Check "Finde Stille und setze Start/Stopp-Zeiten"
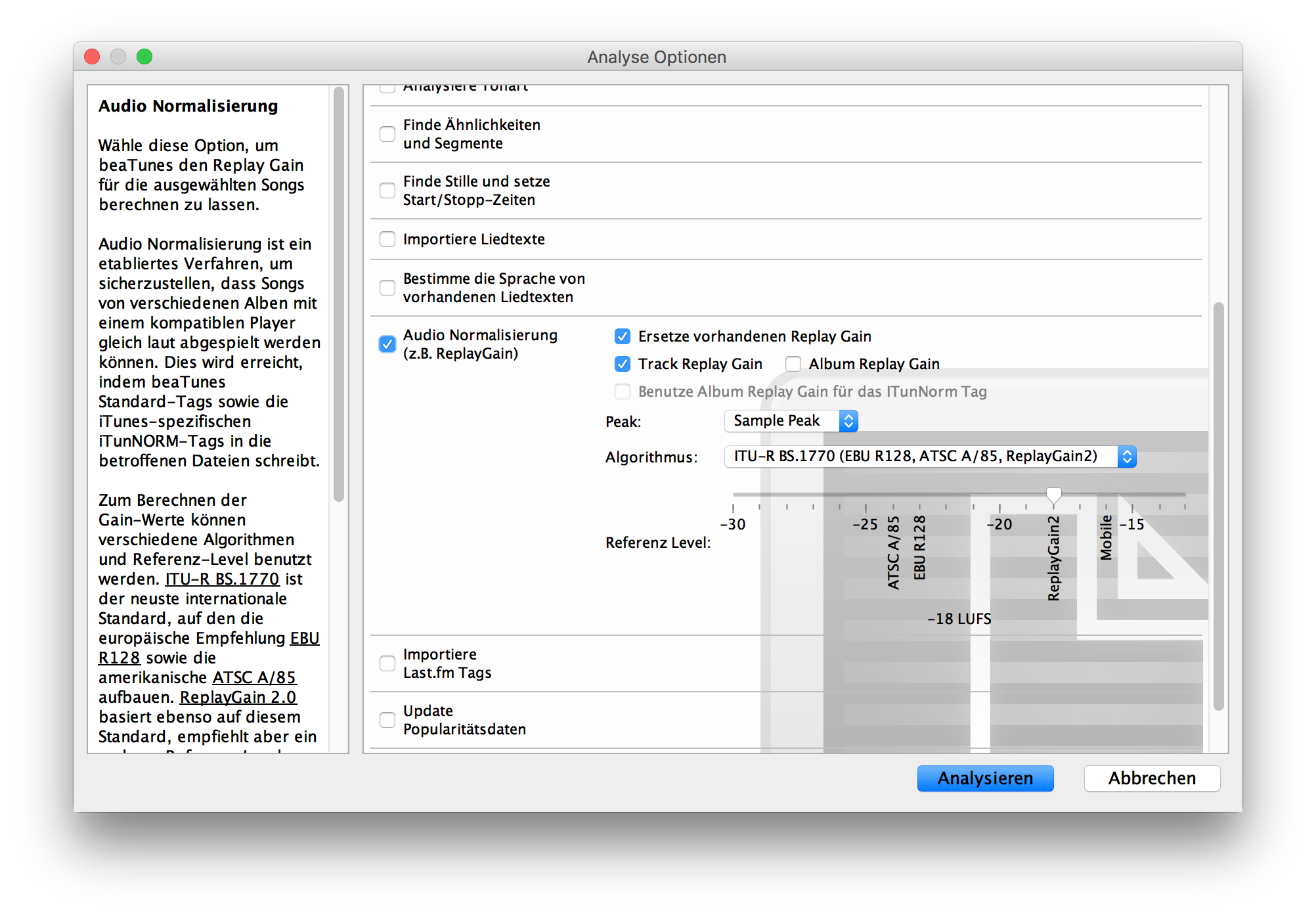Image resolution: width=1316 pixels, height=917 pixels. [x=387, y=190]
